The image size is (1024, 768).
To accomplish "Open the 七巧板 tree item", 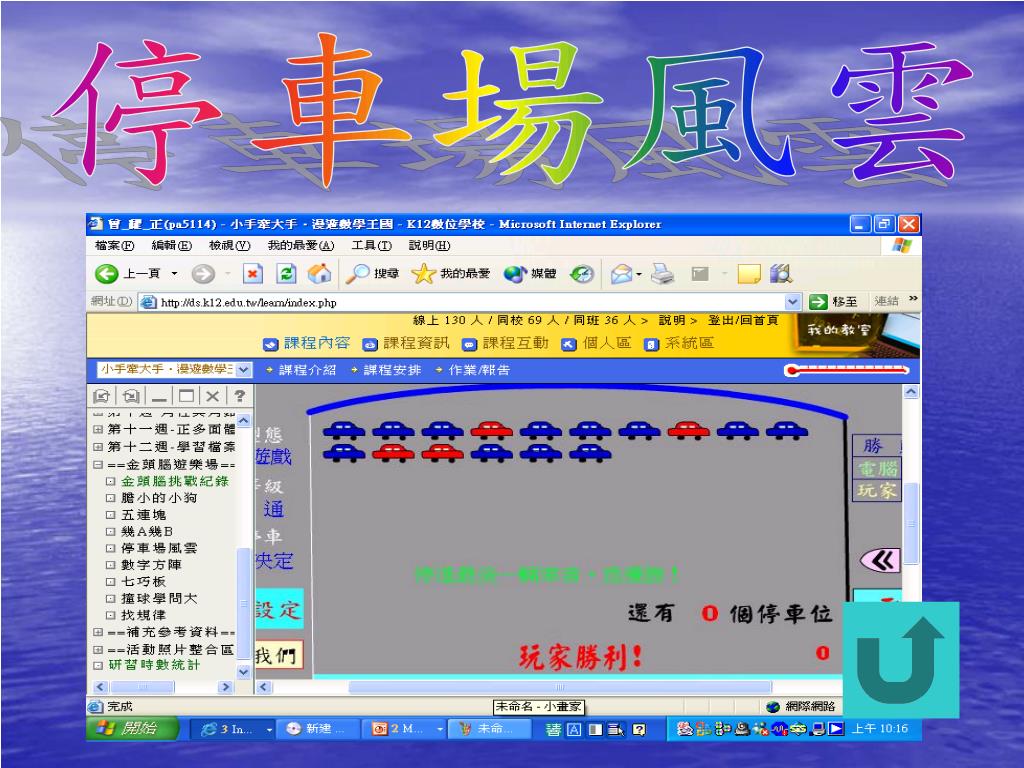I will click(144, 581).
